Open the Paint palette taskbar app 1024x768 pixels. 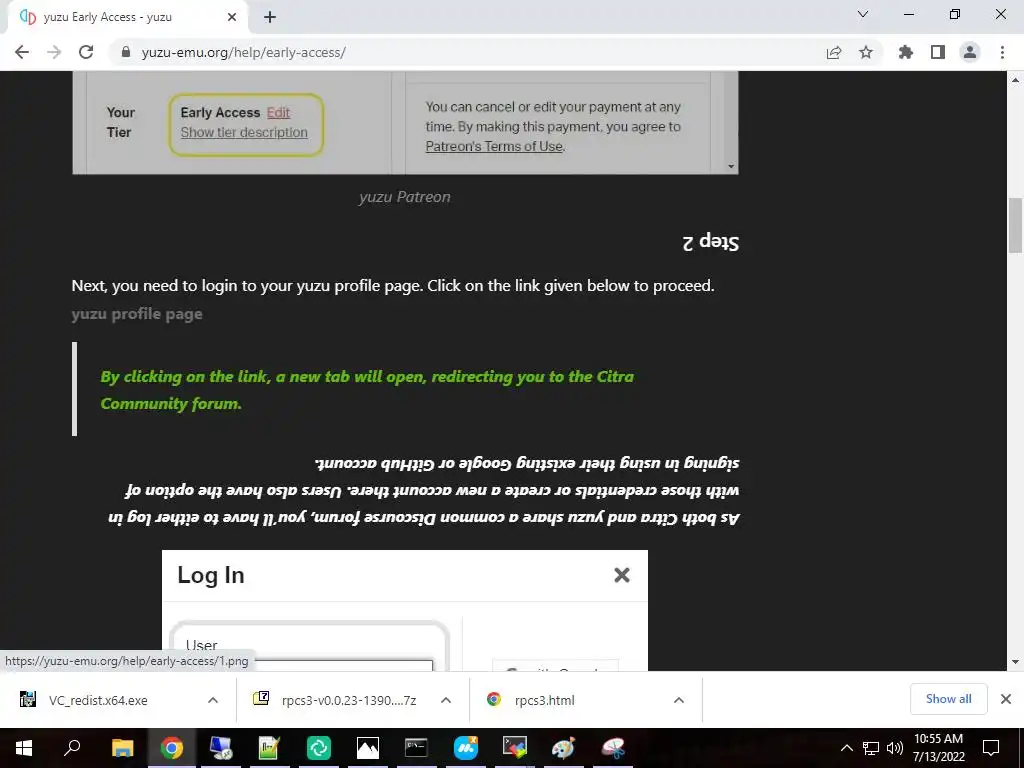coord(563,748)
